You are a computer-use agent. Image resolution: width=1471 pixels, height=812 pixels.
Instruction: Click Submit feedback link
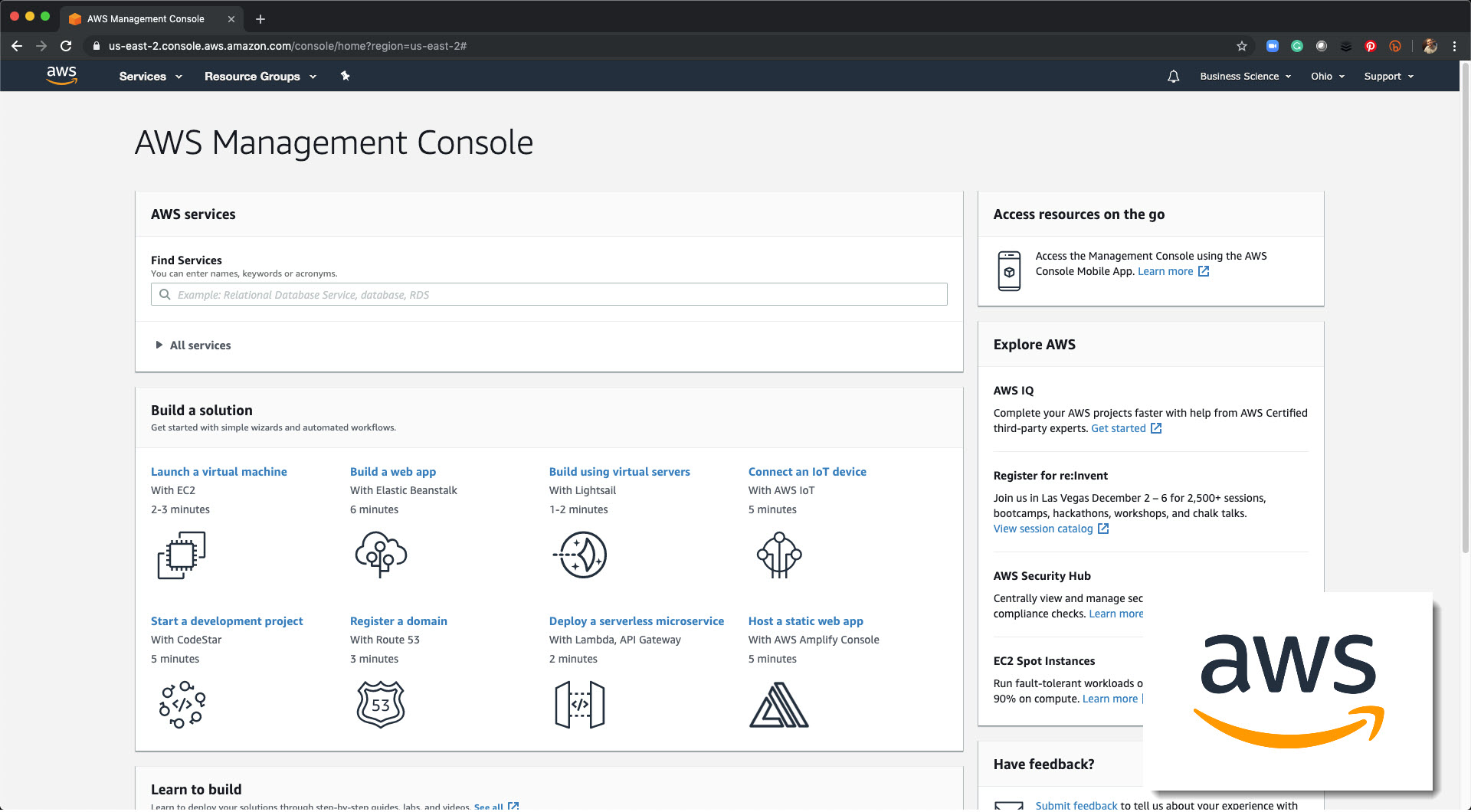coord(1076,805)
